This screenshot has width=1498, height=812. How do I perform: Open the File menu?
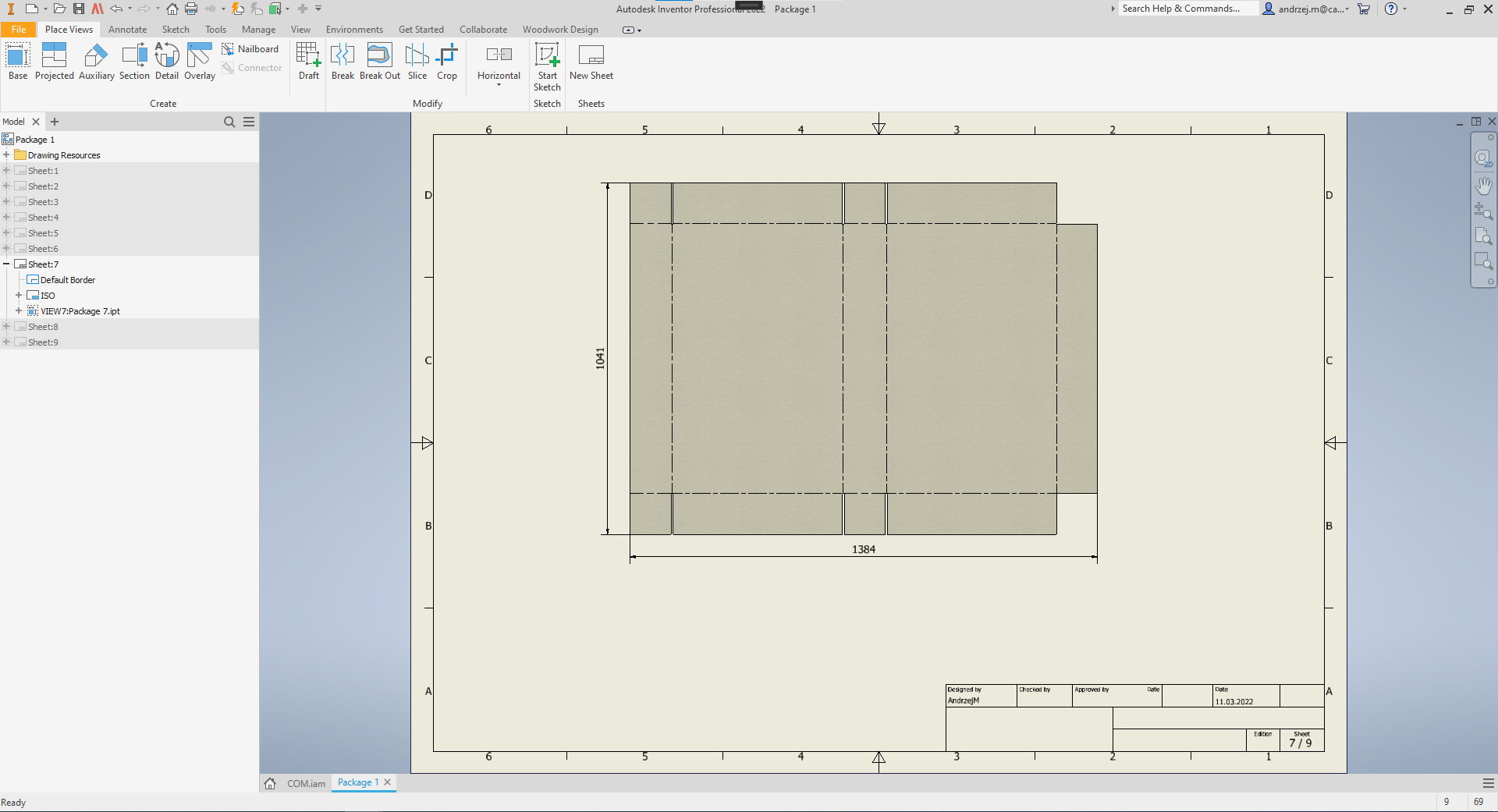[18, 30]
